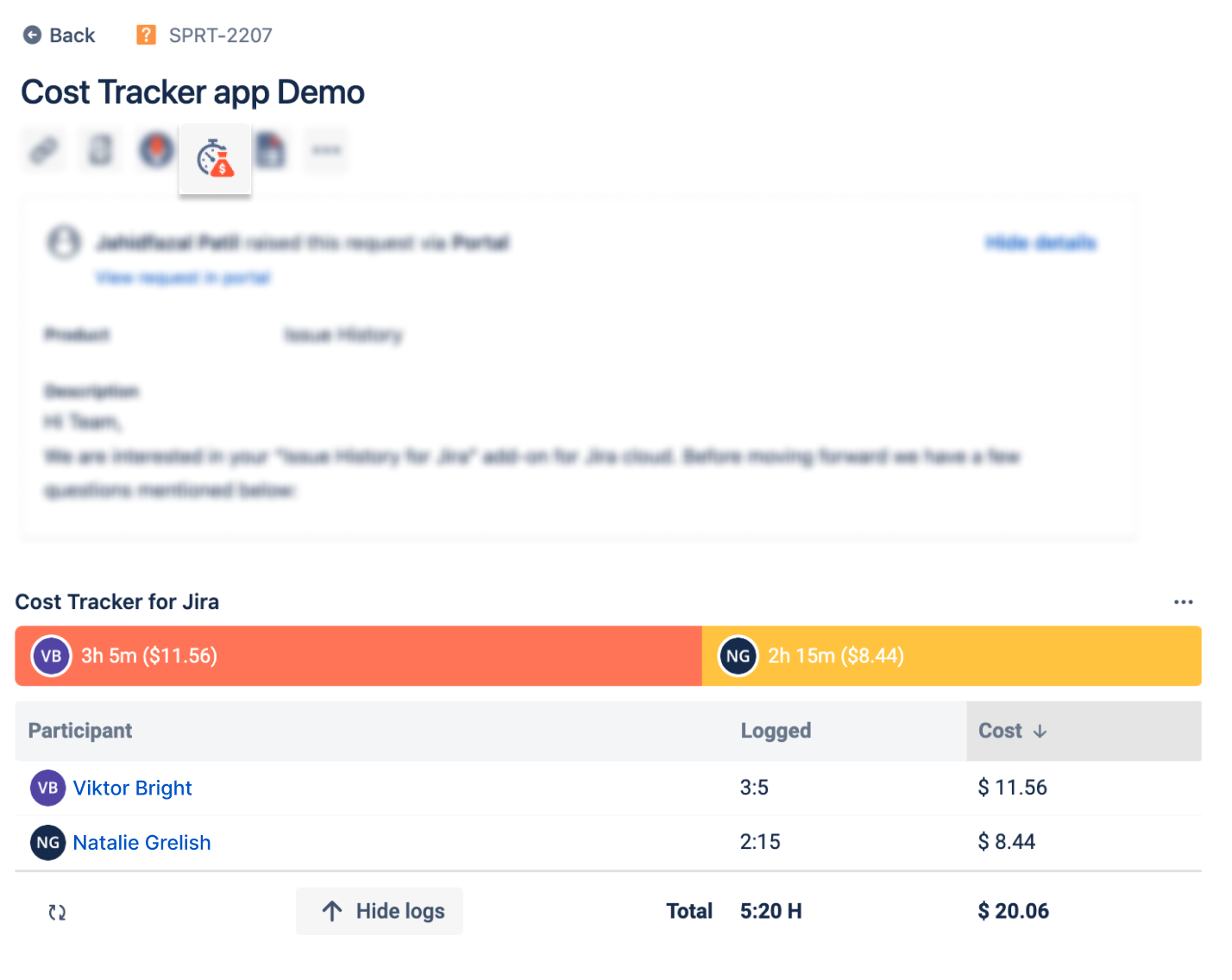Open Viktor Bright's profile link
Viewport: 1232px width, 980px height.
click(132, 788)
